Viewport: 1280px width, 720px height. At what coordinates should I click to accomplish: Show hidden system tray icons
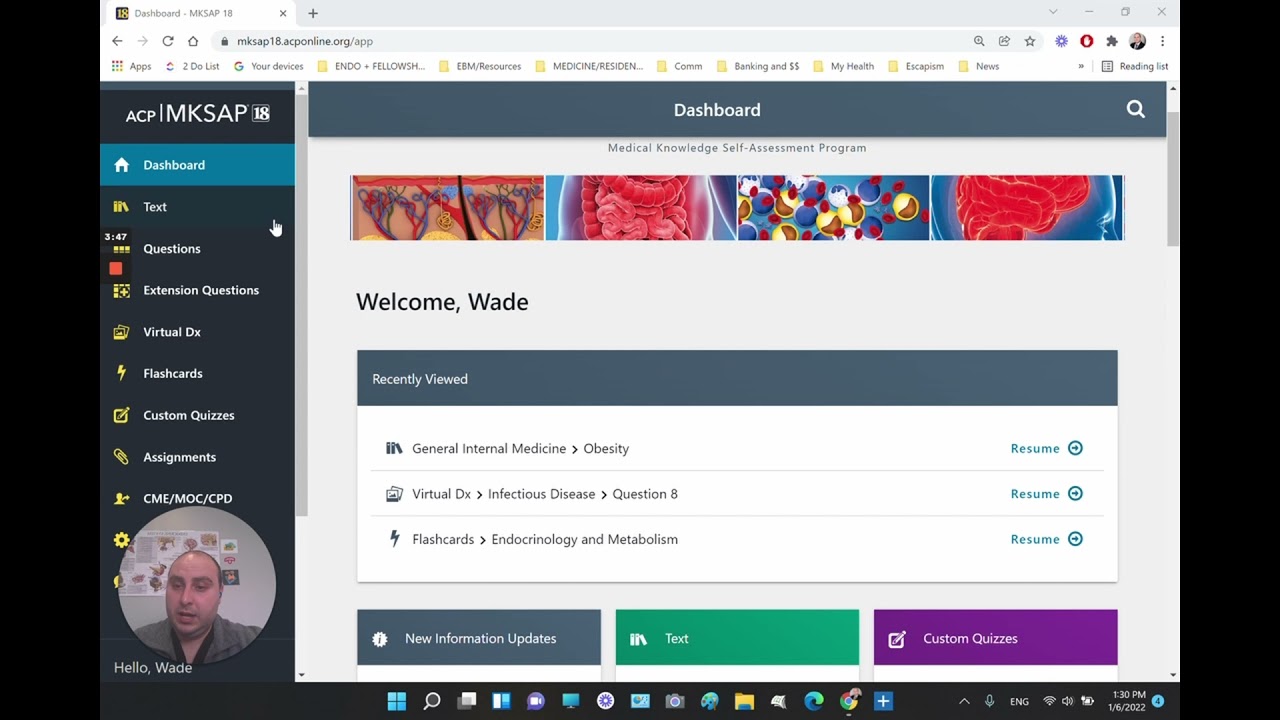point(964,701)
